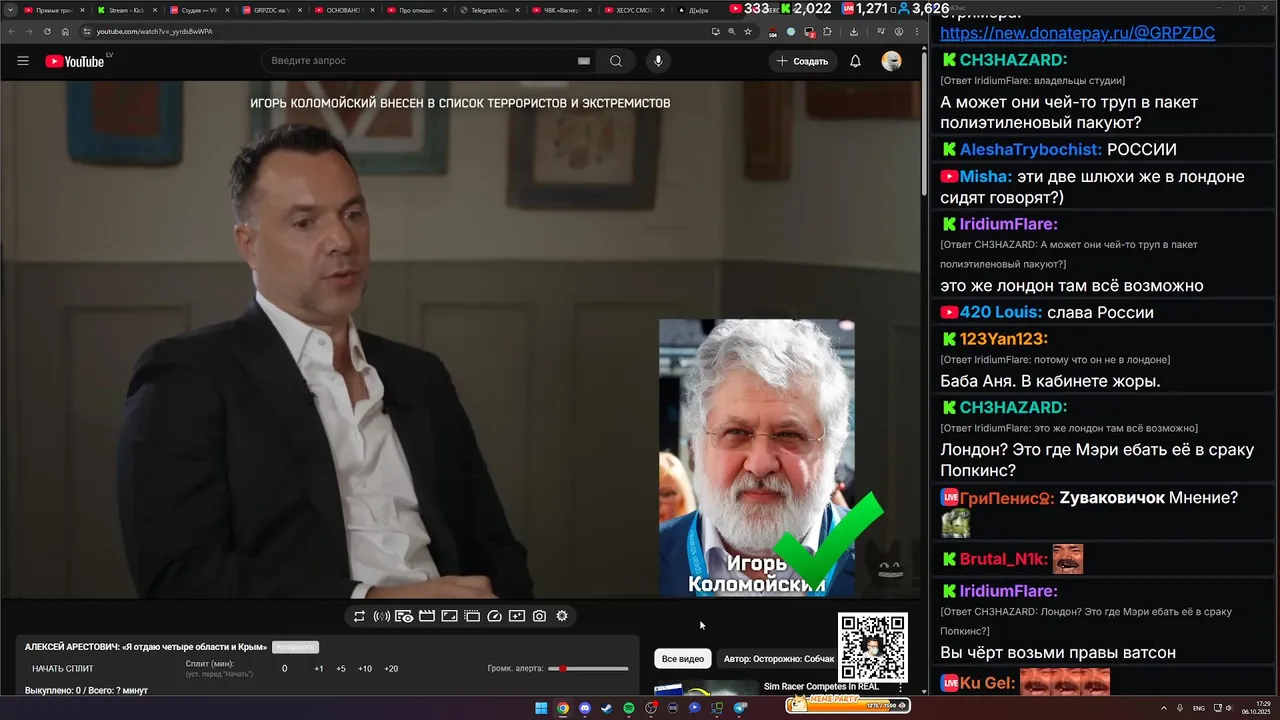Viewport: 1280px width, 720px height.
Task: Open the donatepay.ru link in chat
Action: (x=1077, y=33)
